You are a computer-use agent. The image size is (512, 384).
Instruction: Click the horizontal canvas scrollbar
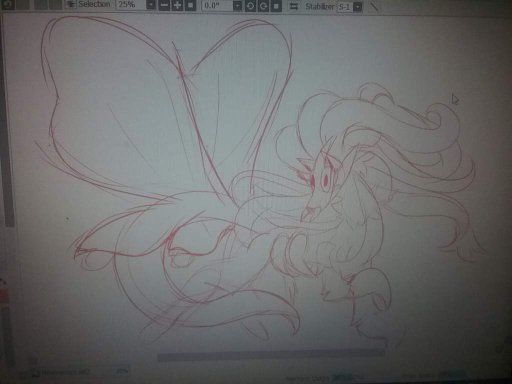point(271,356)
